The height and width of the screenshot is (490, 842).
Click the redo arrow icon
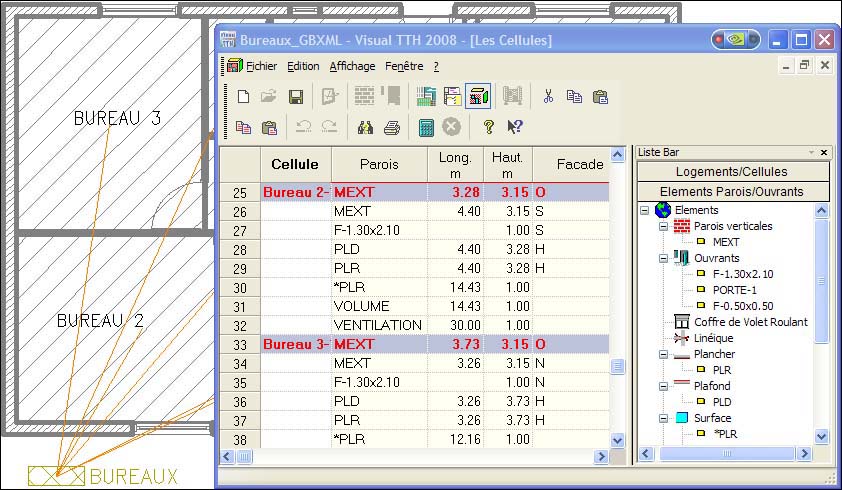[329, 127]
